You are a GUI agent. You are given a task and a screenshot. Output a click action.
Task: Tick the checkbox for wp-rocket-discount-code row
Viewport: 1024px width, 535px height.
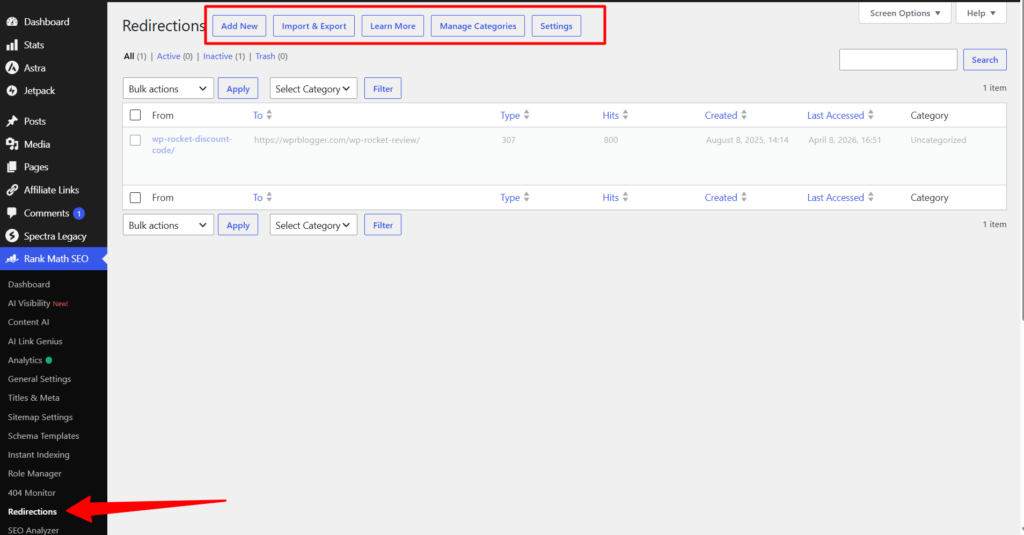[x=135, y=140]
